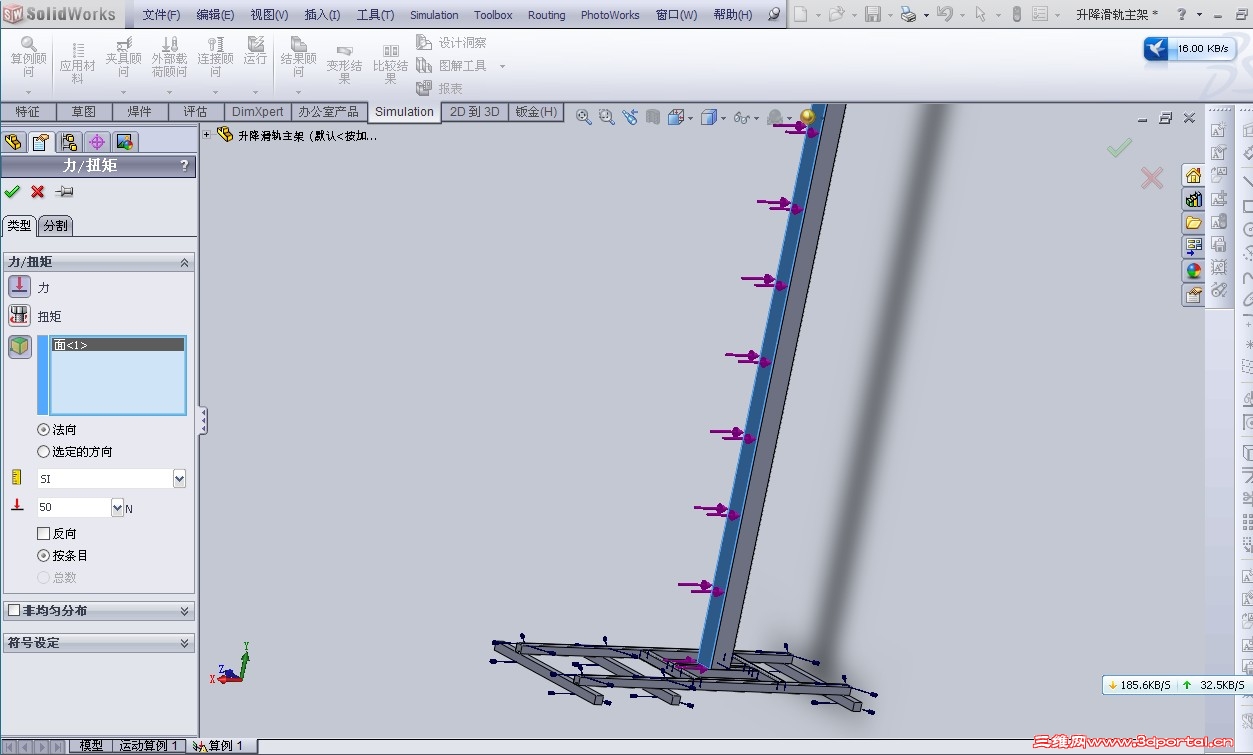The width and height of the screenshot is (1253, 755).
Task: Open the 文件(F) menu
Action: [x=161, y=15]
